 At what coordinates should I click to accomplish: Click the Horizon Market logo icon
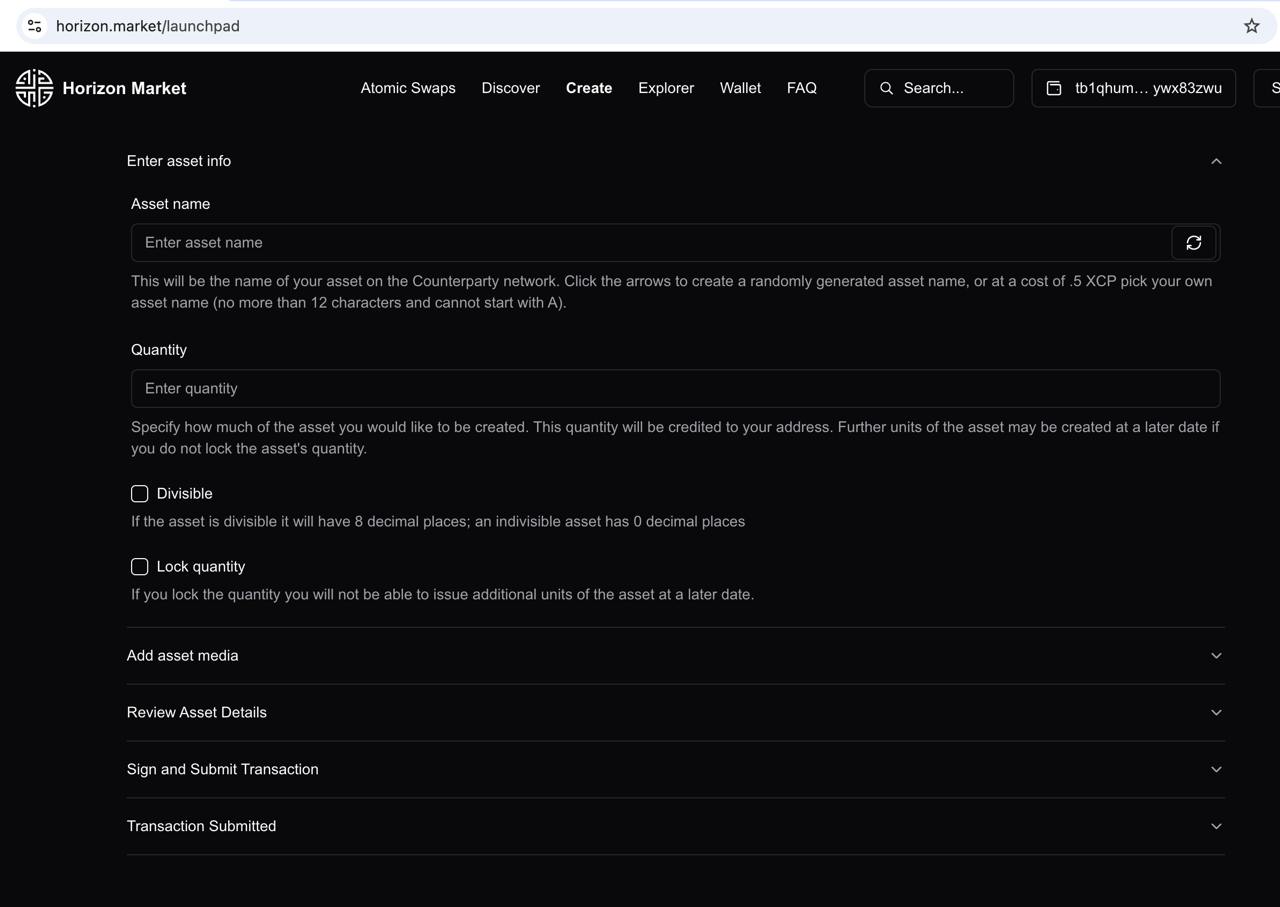coord(34,88)
